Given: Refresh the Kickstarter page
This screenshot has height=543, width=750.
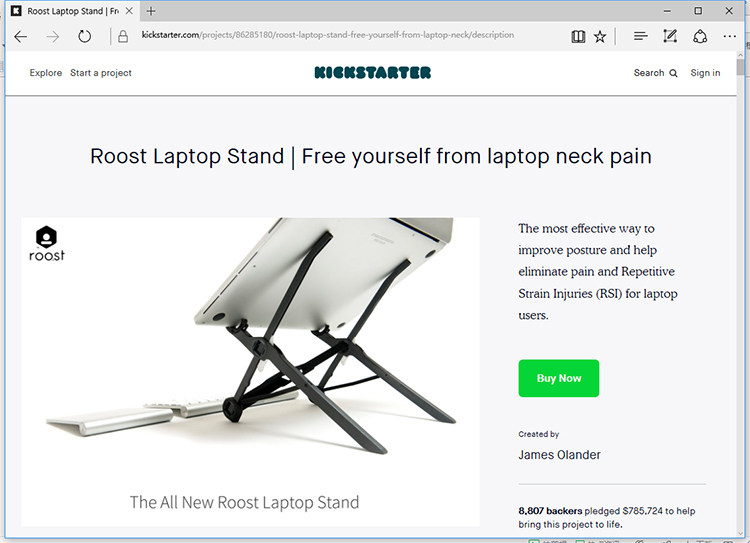Looking at the screenshot, I should [85, 36].
